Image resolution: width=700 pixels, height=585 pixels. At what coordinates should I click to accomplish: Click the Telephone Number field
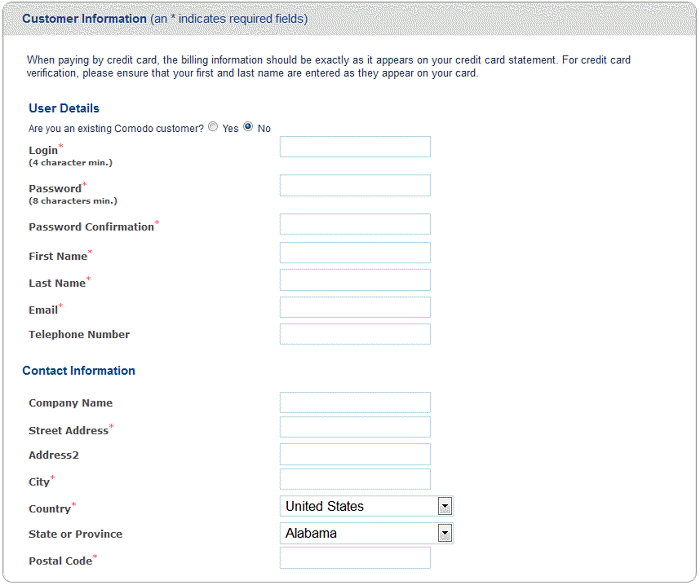(x=355, y=334)
